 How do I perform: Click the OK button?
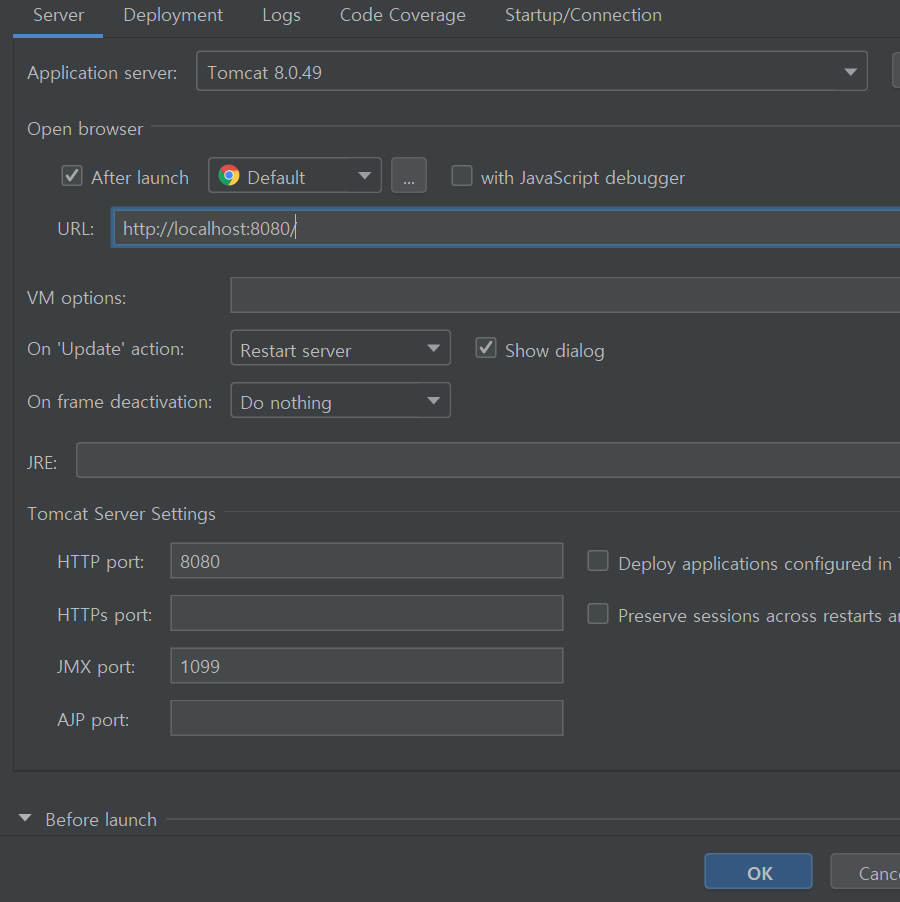759,872
